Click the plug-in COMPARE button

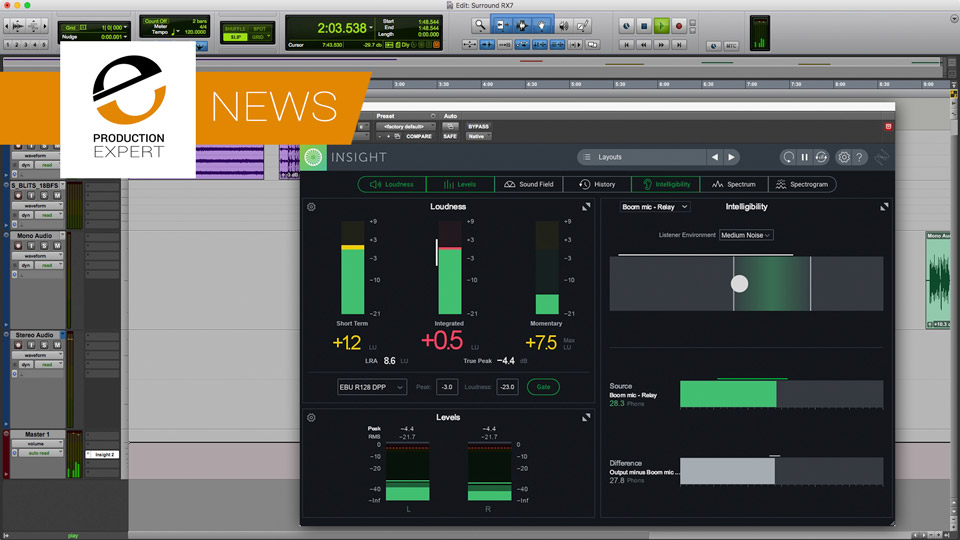pos(419,137)
